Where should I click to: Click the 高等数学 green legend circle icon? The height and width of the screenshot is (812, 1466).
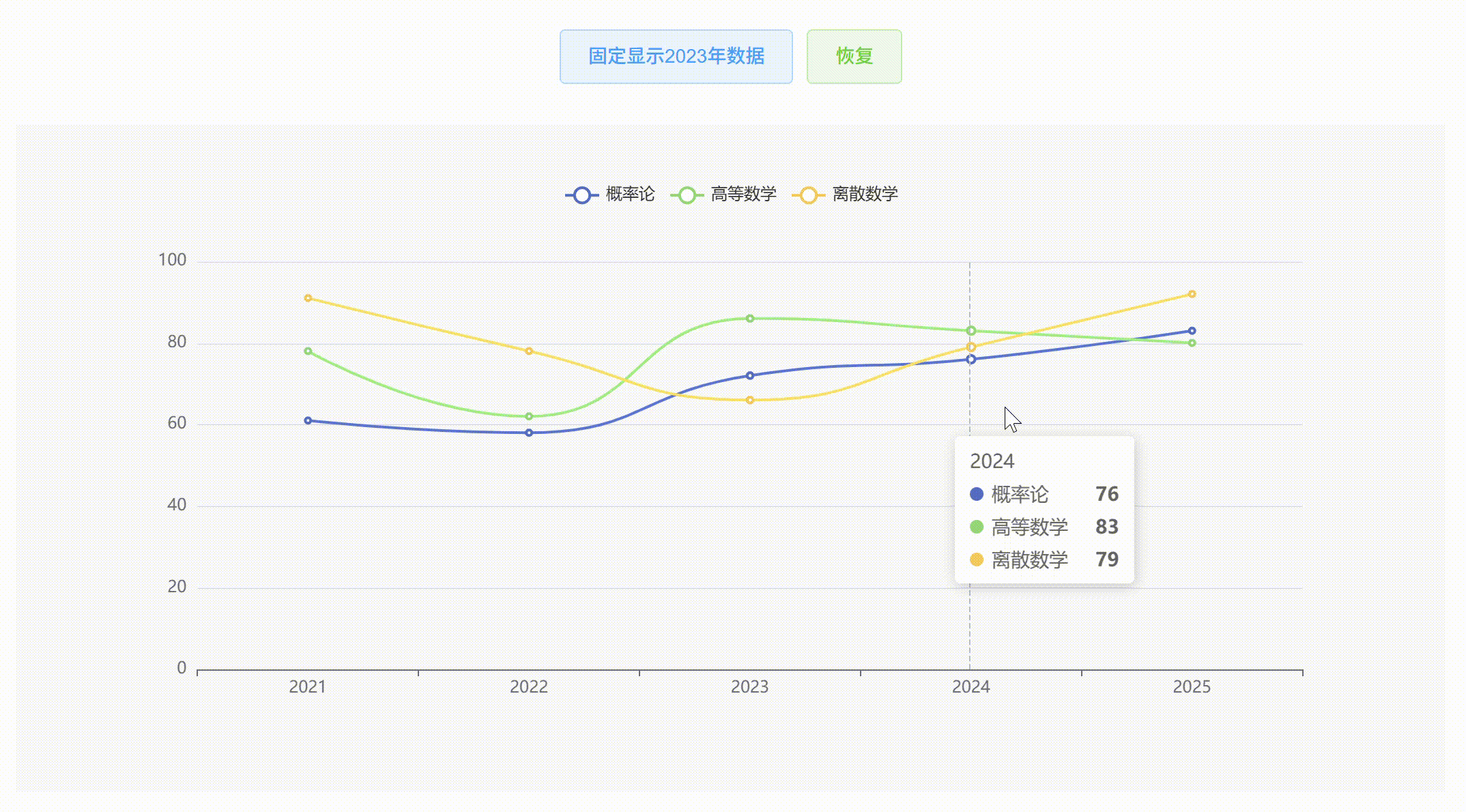687,196
